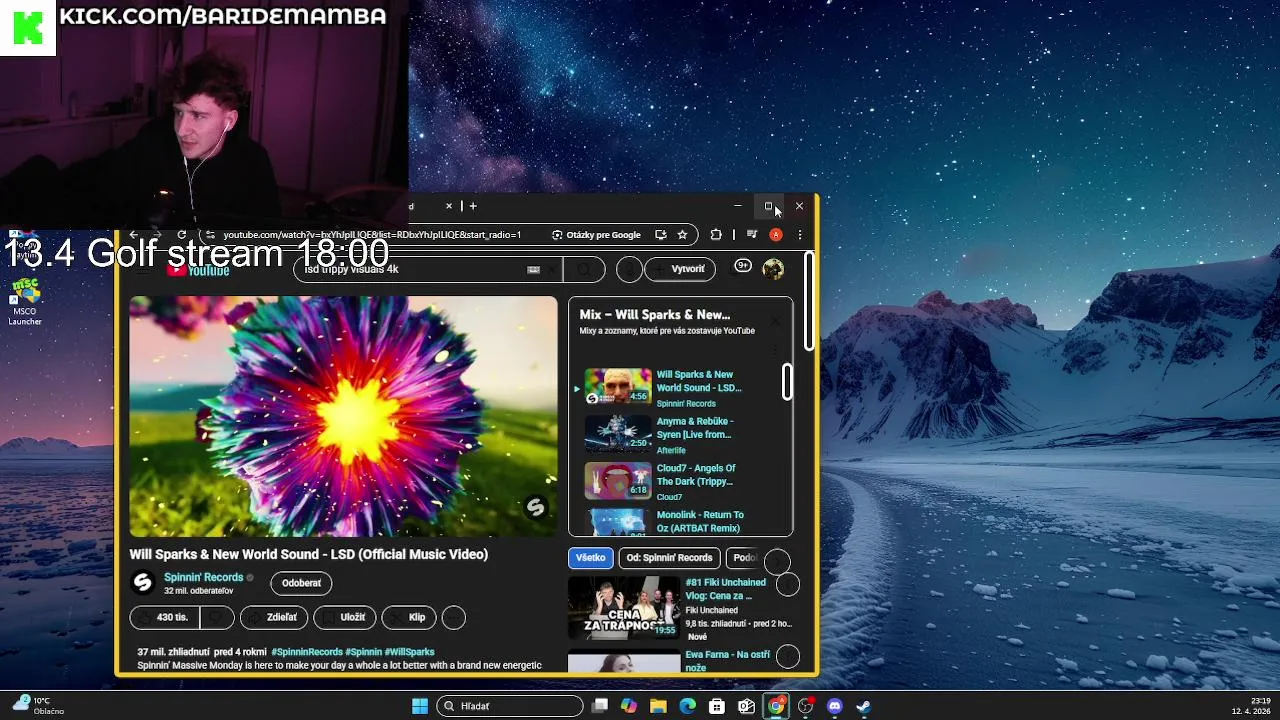1280x720 pixels.
Task: Click the address bar URL
Action: coord(372,235)
